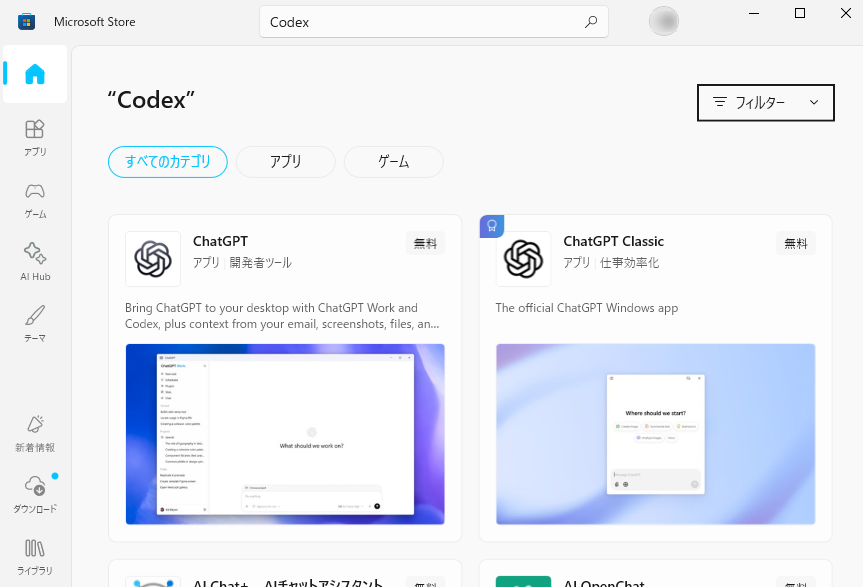
Task: Open AI Hub from the sidebar
Action: [35, 262]
